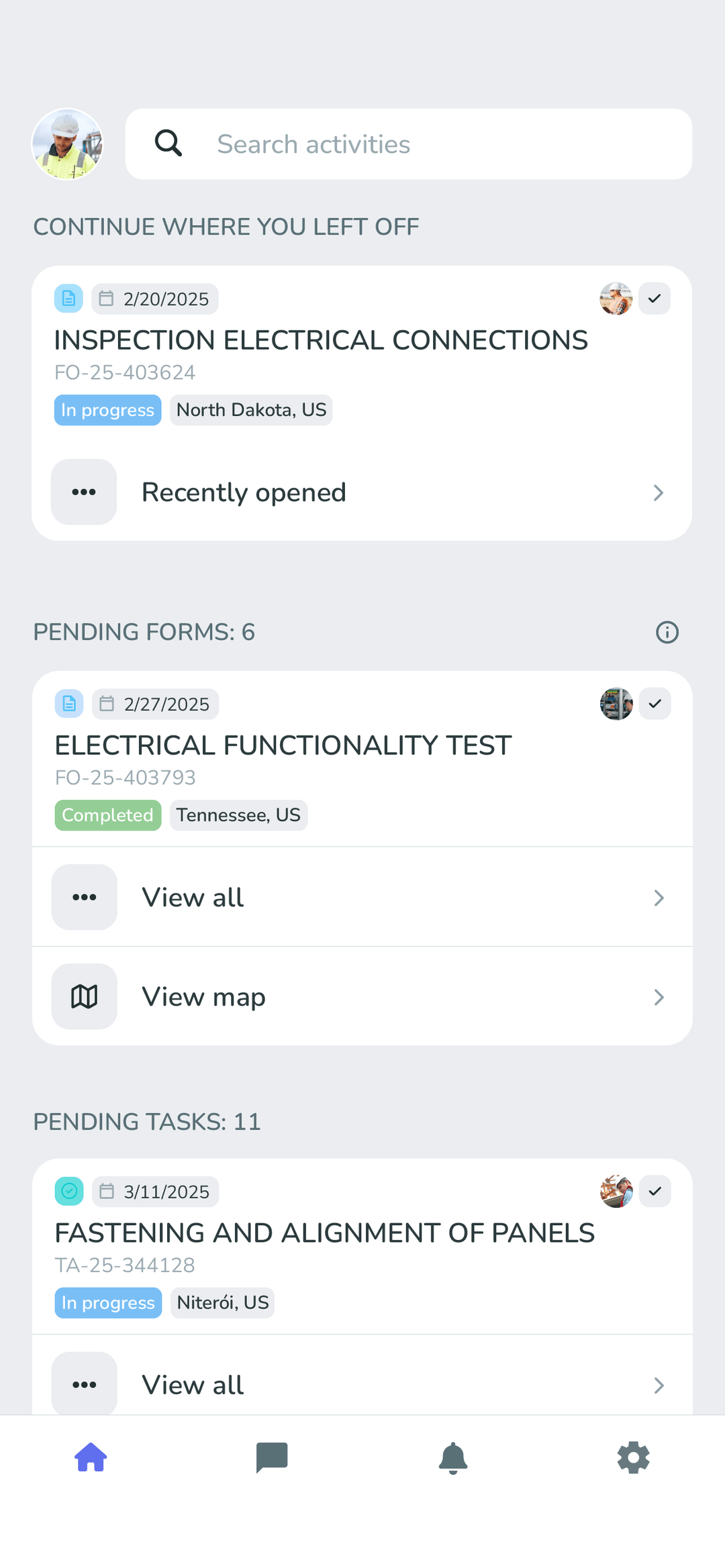The height and width of the screenshot is (1568, 725).
Task: Click the In progress status badge
Action: pos(107,409)
